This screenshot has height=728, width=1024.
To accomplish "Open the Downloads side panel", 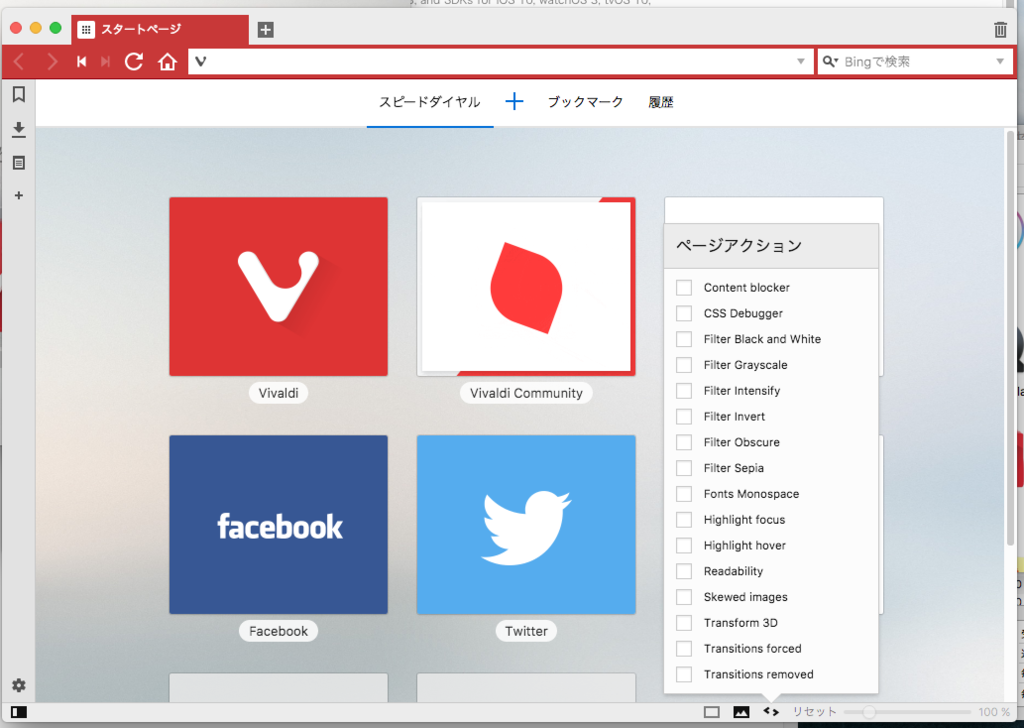I will pos(19,129).
